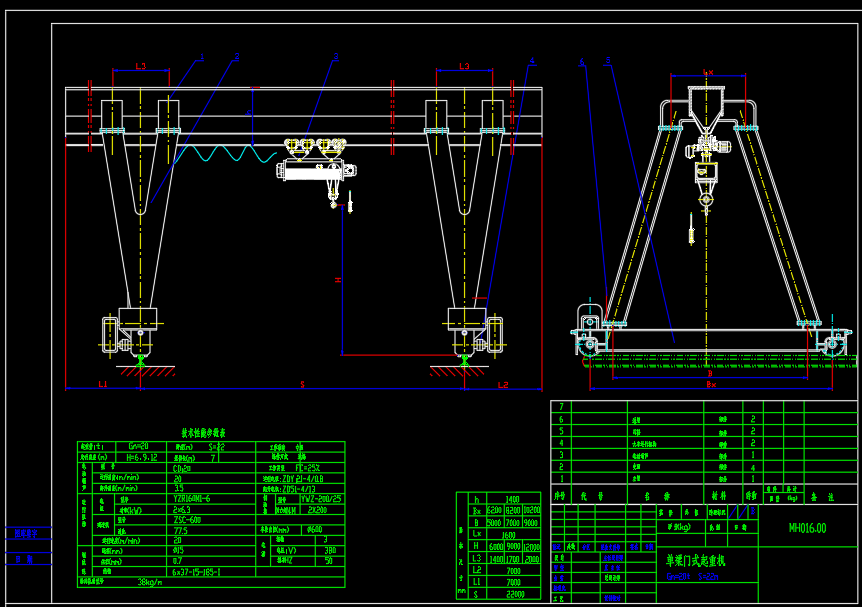Click callout number 2 leader label
The width and height of the screenshot is (862, 607).
tap(237, 57)
